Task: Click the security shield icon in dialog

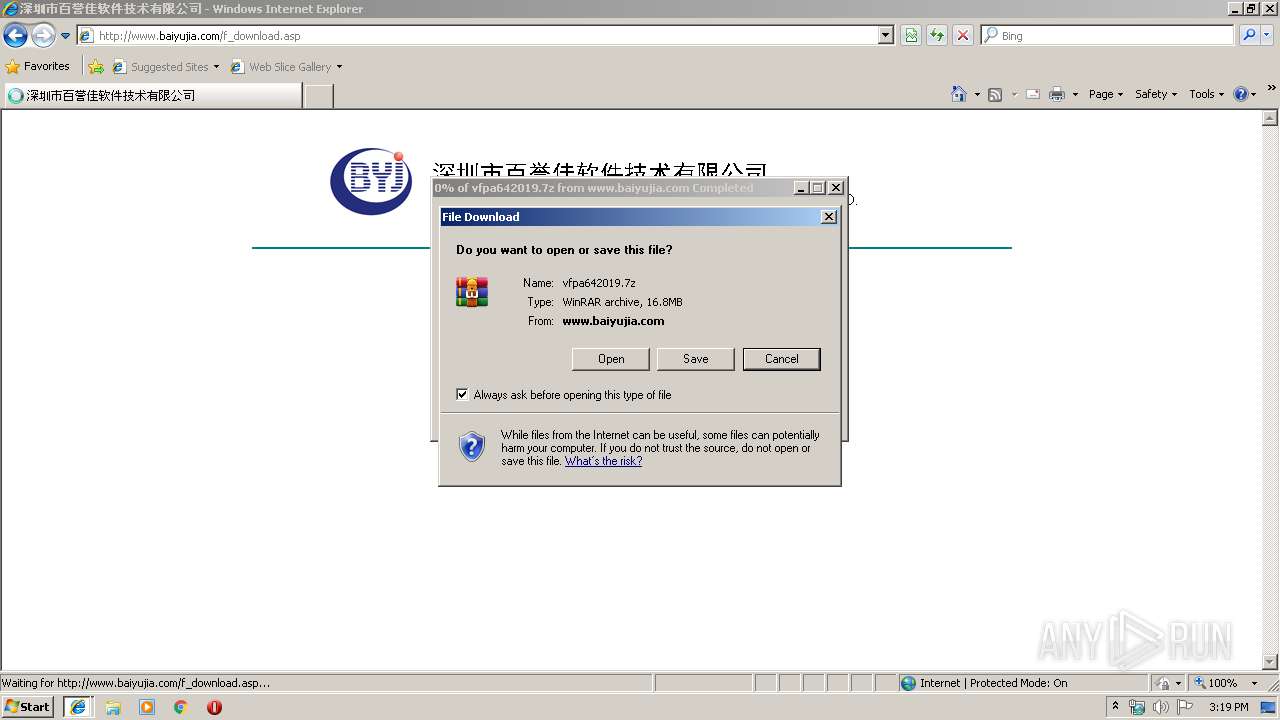Action: coord(472,446)
